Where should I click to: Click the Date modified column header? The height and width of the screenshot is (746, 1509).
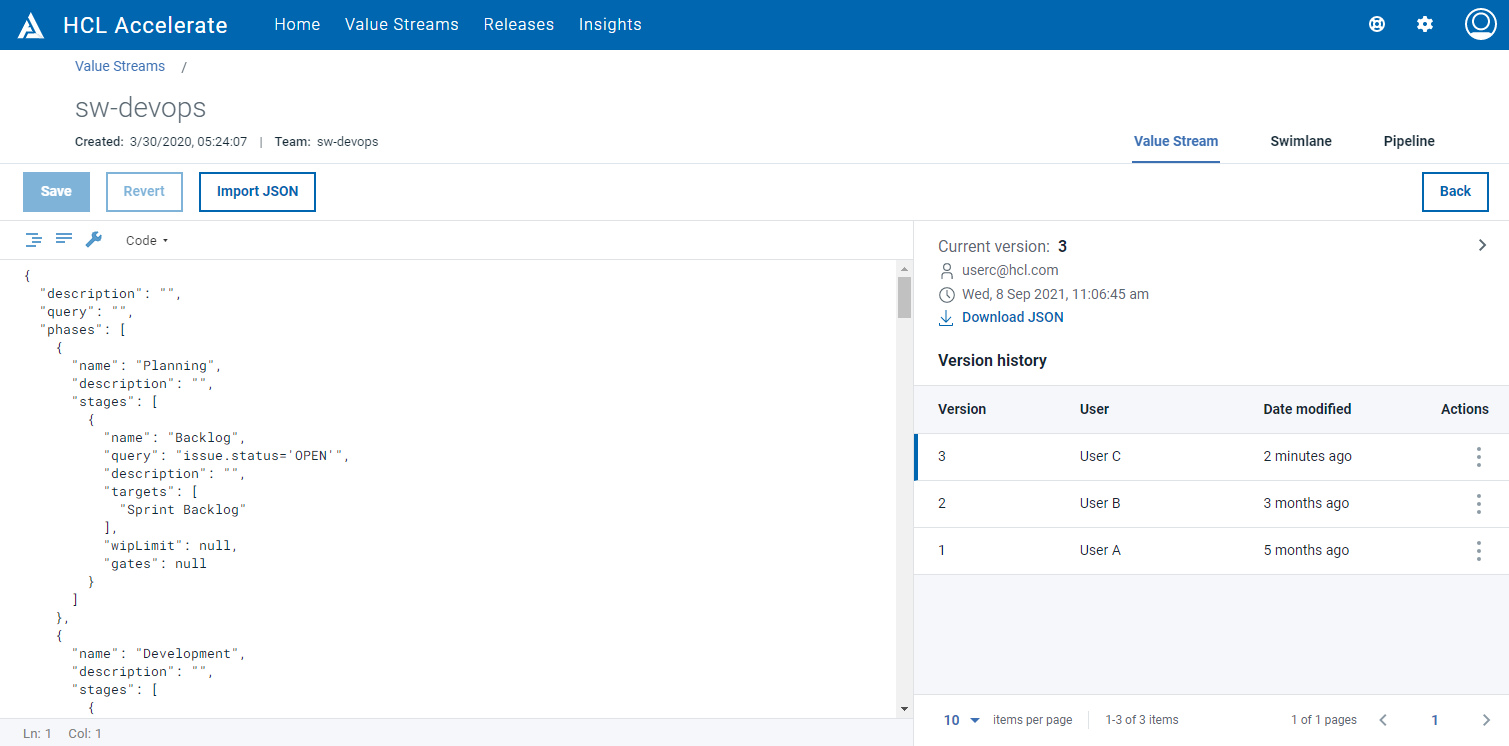(1307, 409)
